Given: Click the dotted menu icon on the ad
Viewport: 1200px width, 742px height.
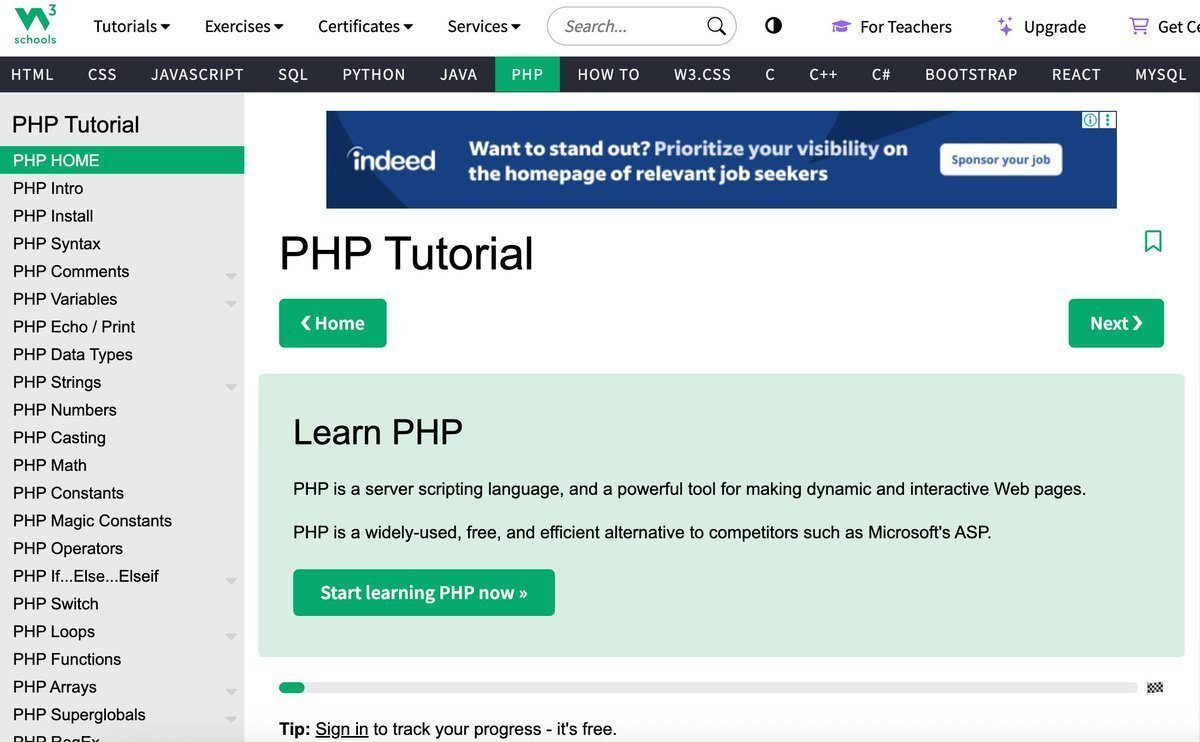Looking at the screenshot, I should (1108, 119).
